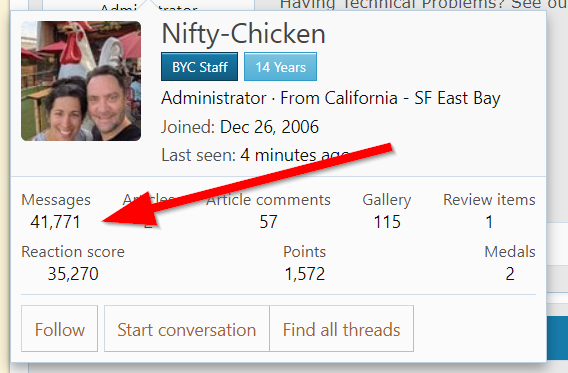
Task: Click the Messages label text
Action: click(56, 200)
